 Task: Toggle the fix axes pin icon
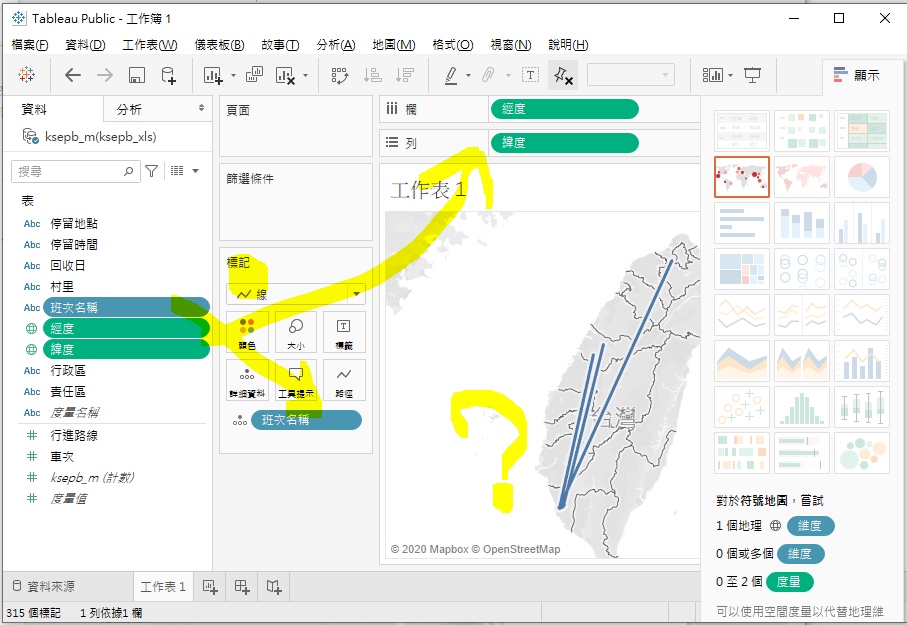coord(563,75)
